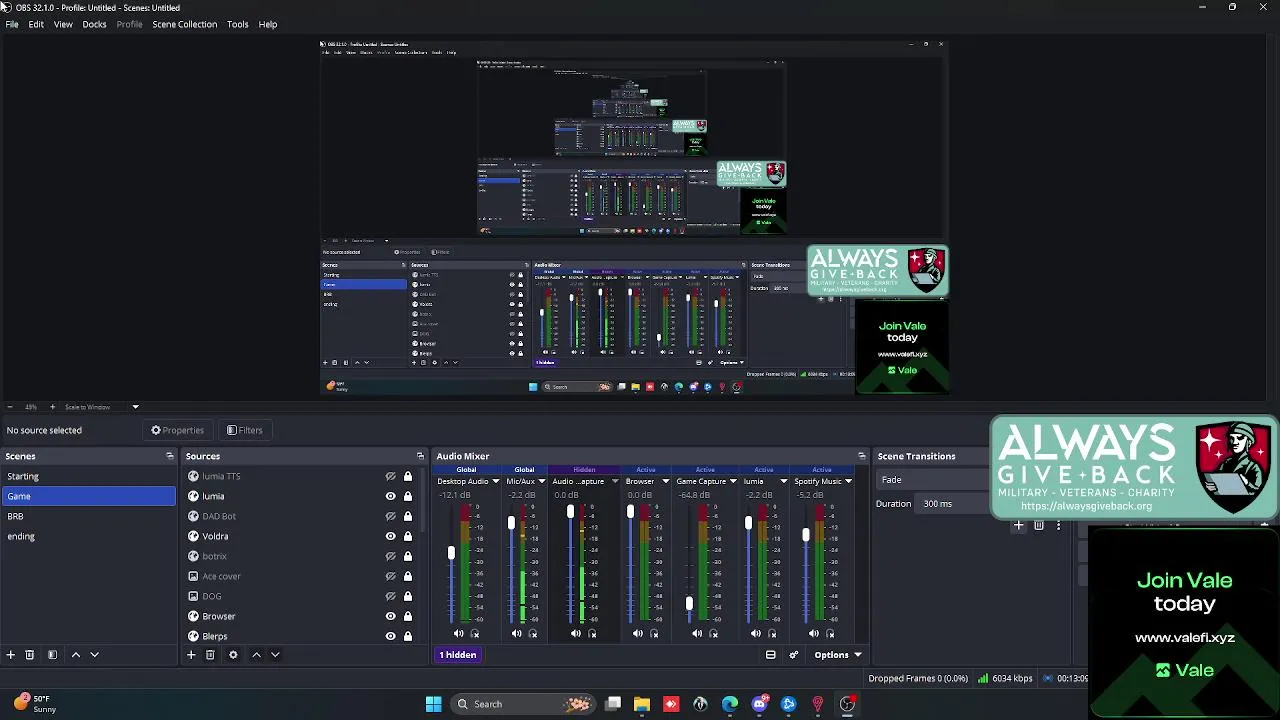This screenshot has height=720, width=1280.
Task: Click the Properties button
Action: click(177, 430)
